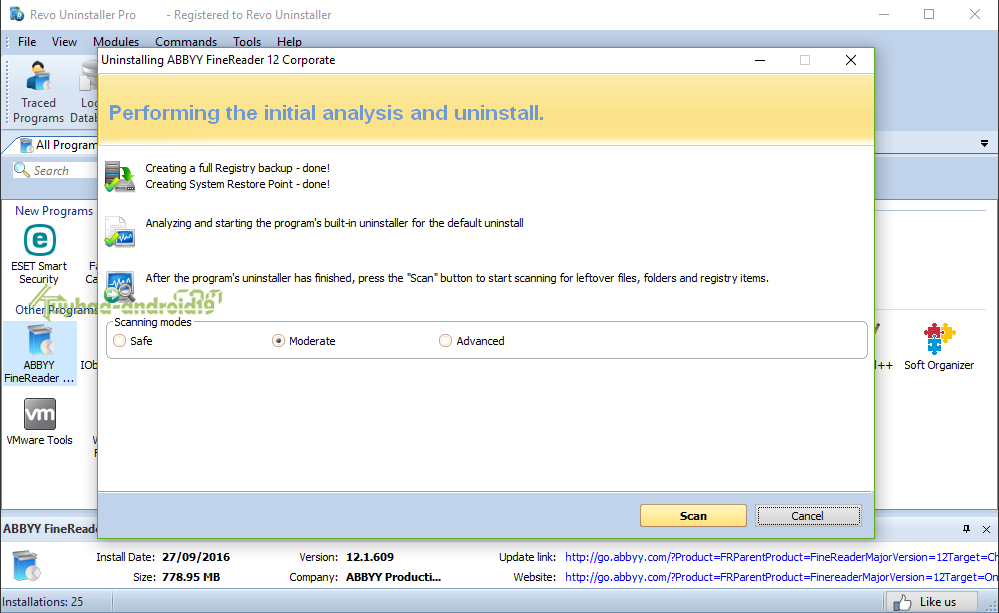Click the Like us thumbs-up icon
Image resolution: width=999 pixels, height=613 pixels.
point(902,602)
